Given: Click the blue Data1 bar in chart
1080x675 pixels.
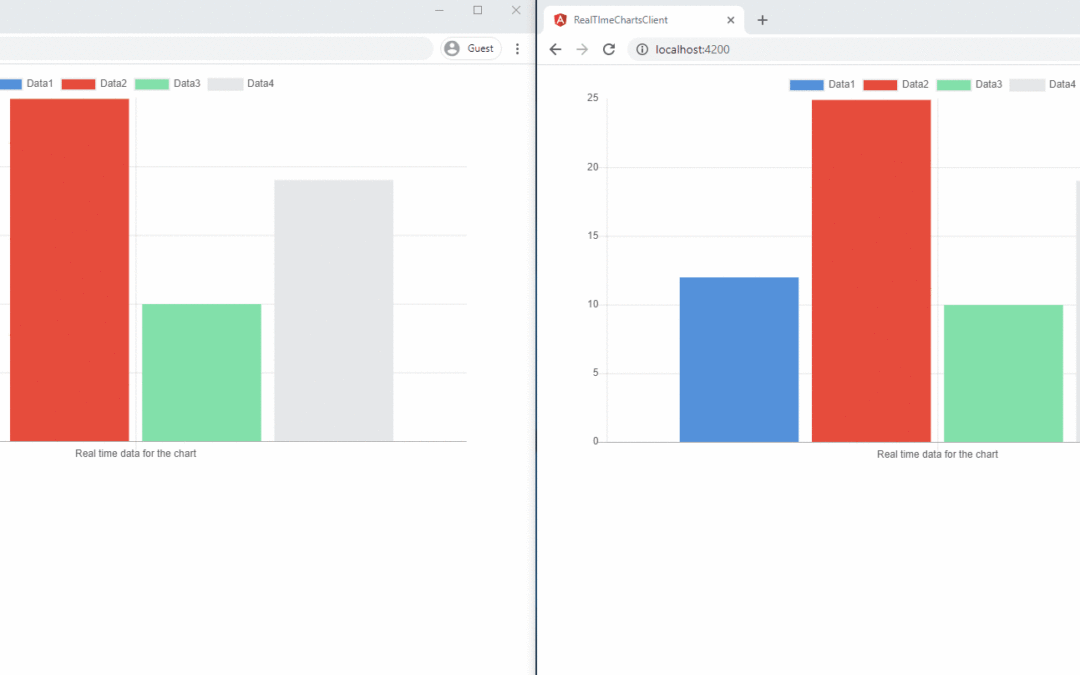Looking at the screenshot, I should tap(739, 359).
